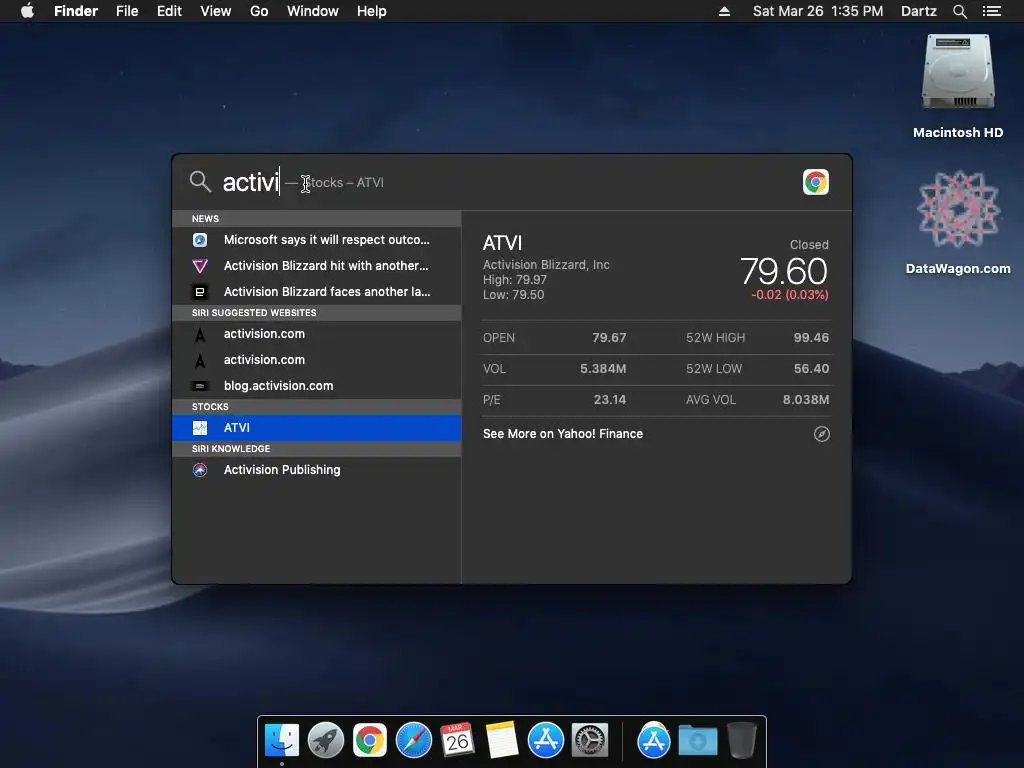Click the -0.02 (0.03%) price change
The width and height of the screenshot is (1024, 768).
tap(790, 295)
